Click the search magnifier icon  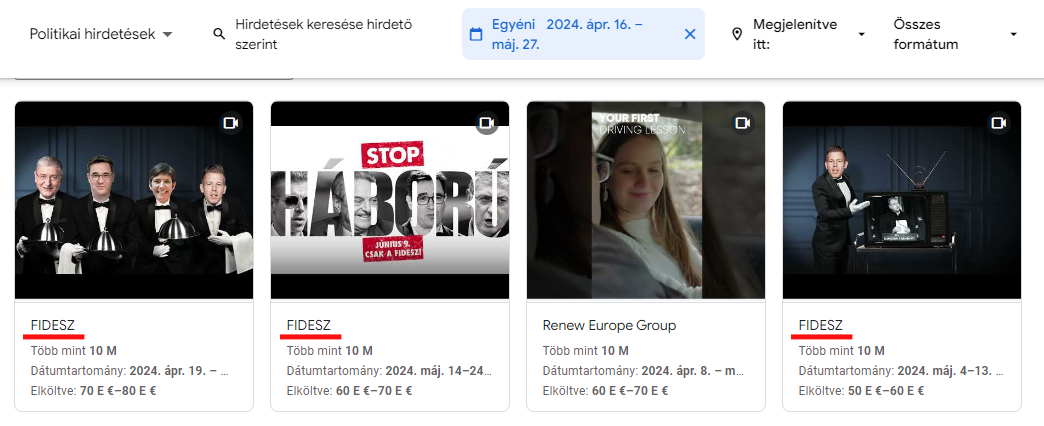click(x=219, y=34)
